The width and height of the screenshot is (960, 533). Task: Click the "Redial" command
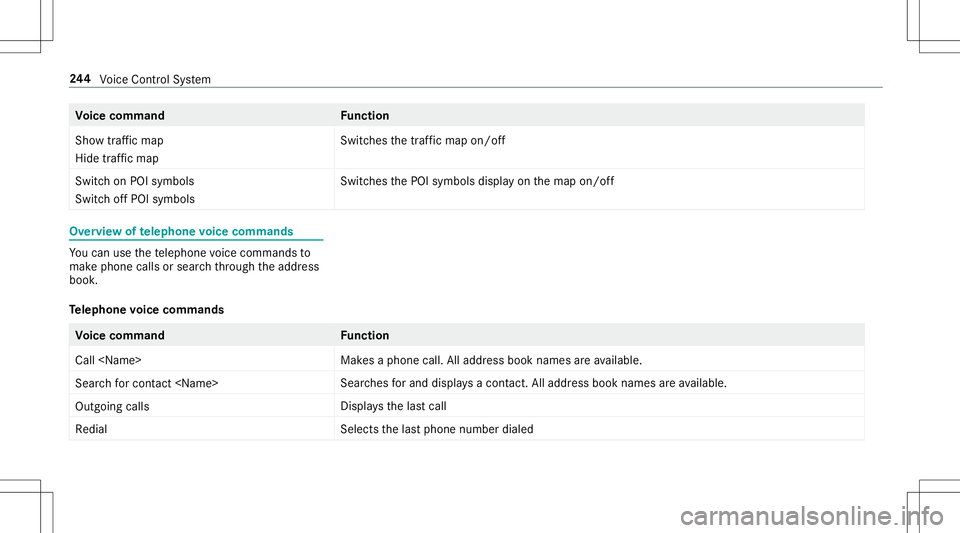[x=92, y=428]
